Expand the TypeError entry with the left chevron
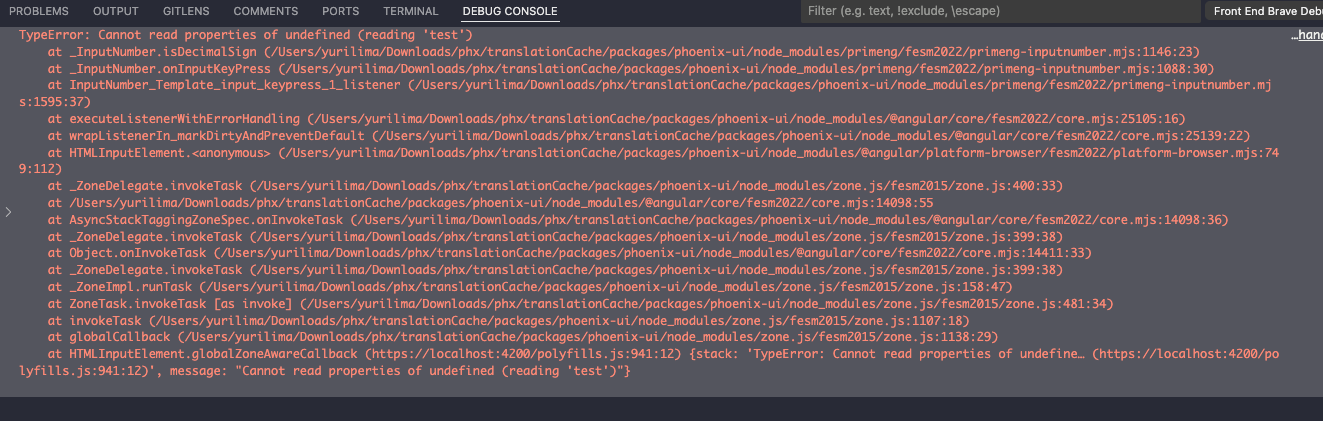 10,212
